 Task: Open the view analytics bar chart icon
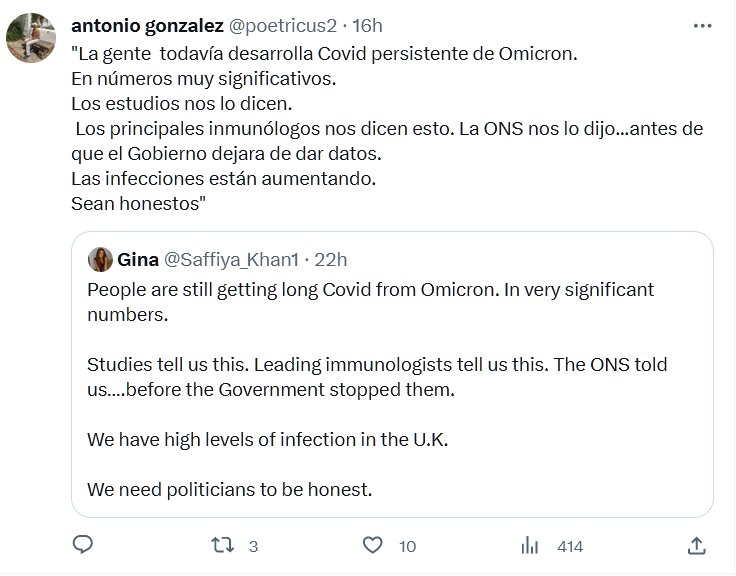coord(530,546)
